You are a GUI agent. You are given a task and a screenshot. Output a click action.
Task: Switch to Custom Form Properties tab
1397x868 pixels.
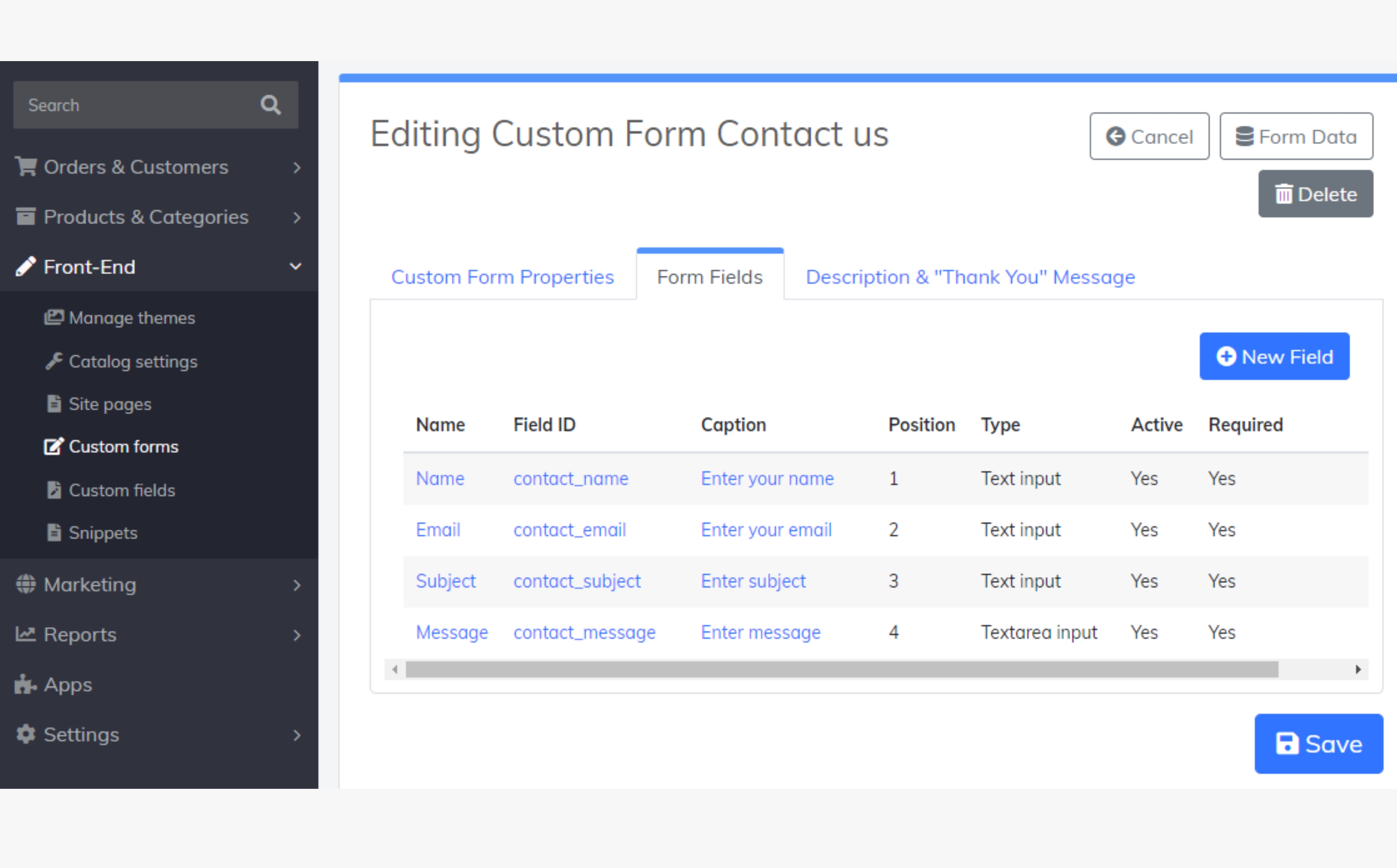click(502, 277)
